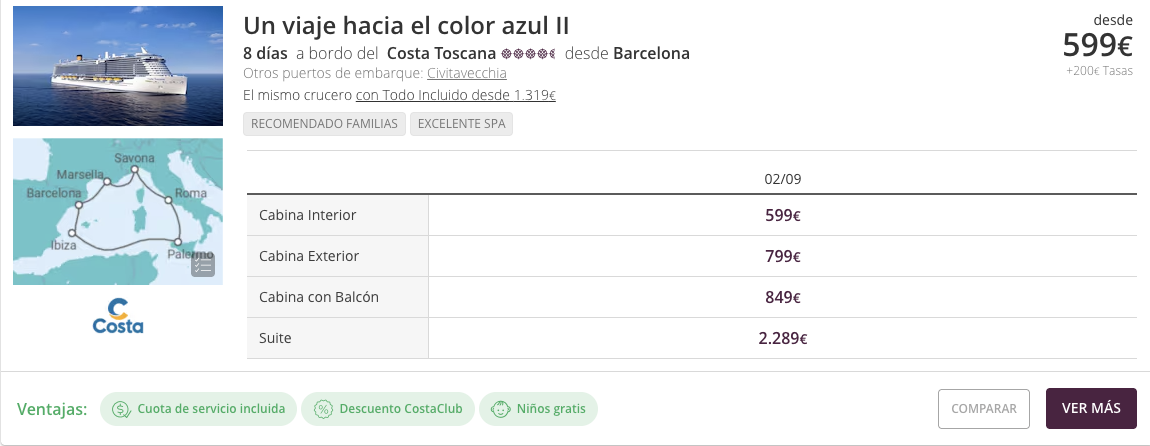Click the VER MÁS button
Viewport: 1150px width, 446px height.
pos(1091,409)
